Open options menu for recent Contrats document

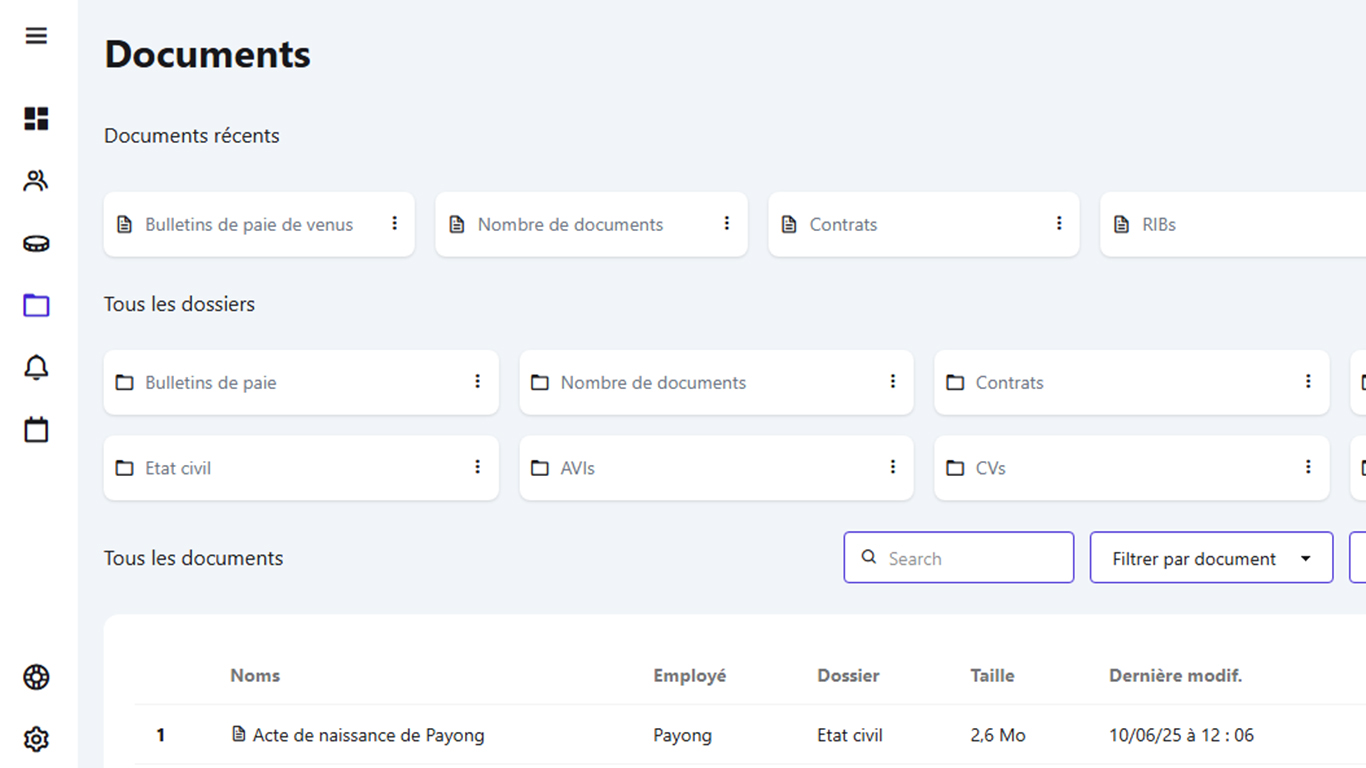point(1059,224)
